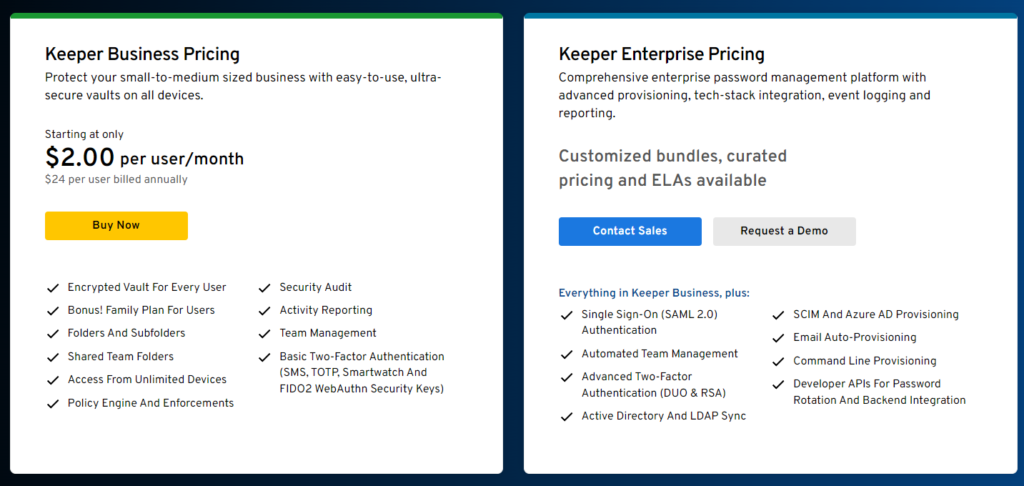
Task: Click the 'Encrypted Vault For Every User' text
Action: [x=147, y=287]
